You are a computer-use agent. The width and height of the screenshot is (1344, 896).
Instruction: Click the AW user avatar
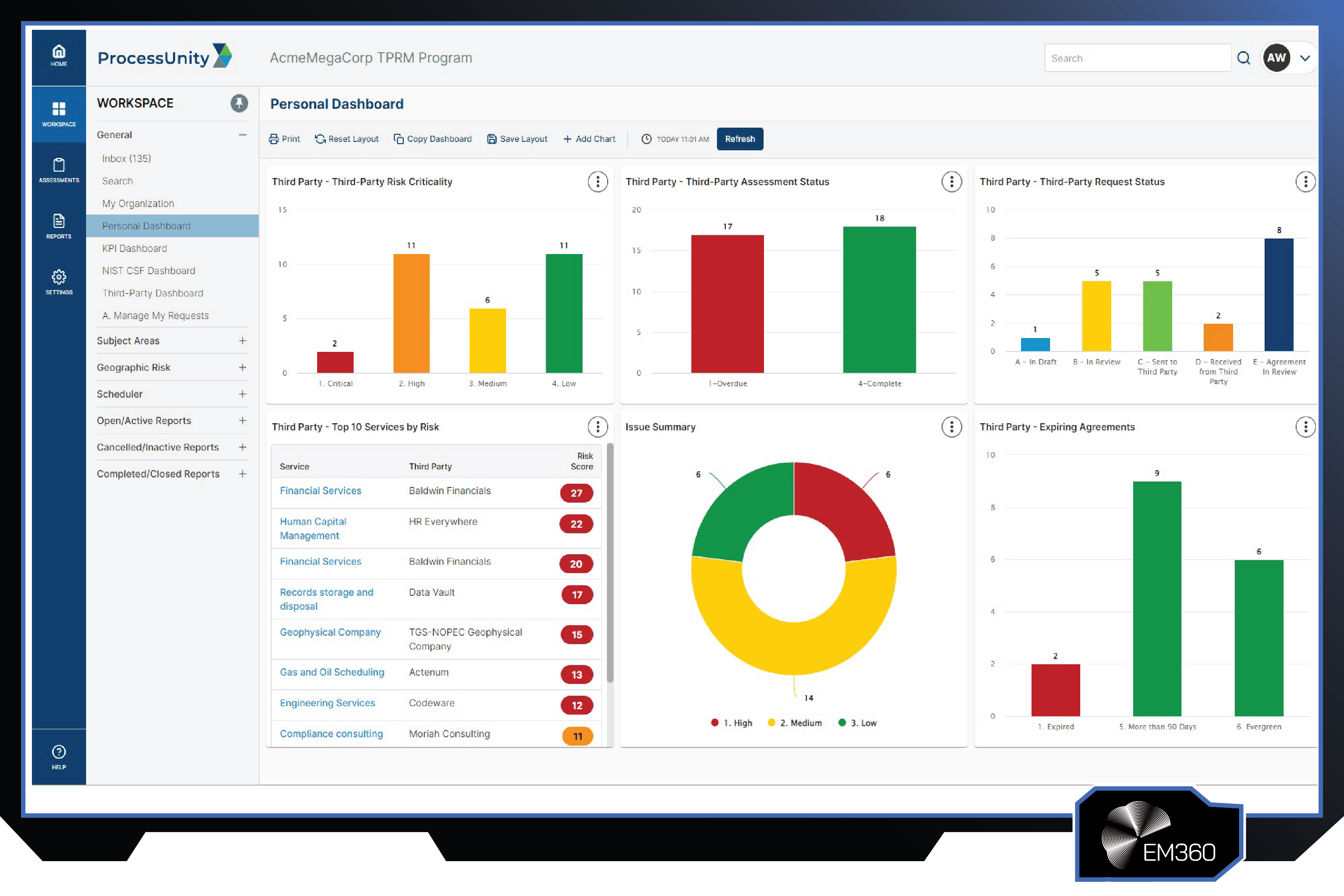(x=1276, y=58)
